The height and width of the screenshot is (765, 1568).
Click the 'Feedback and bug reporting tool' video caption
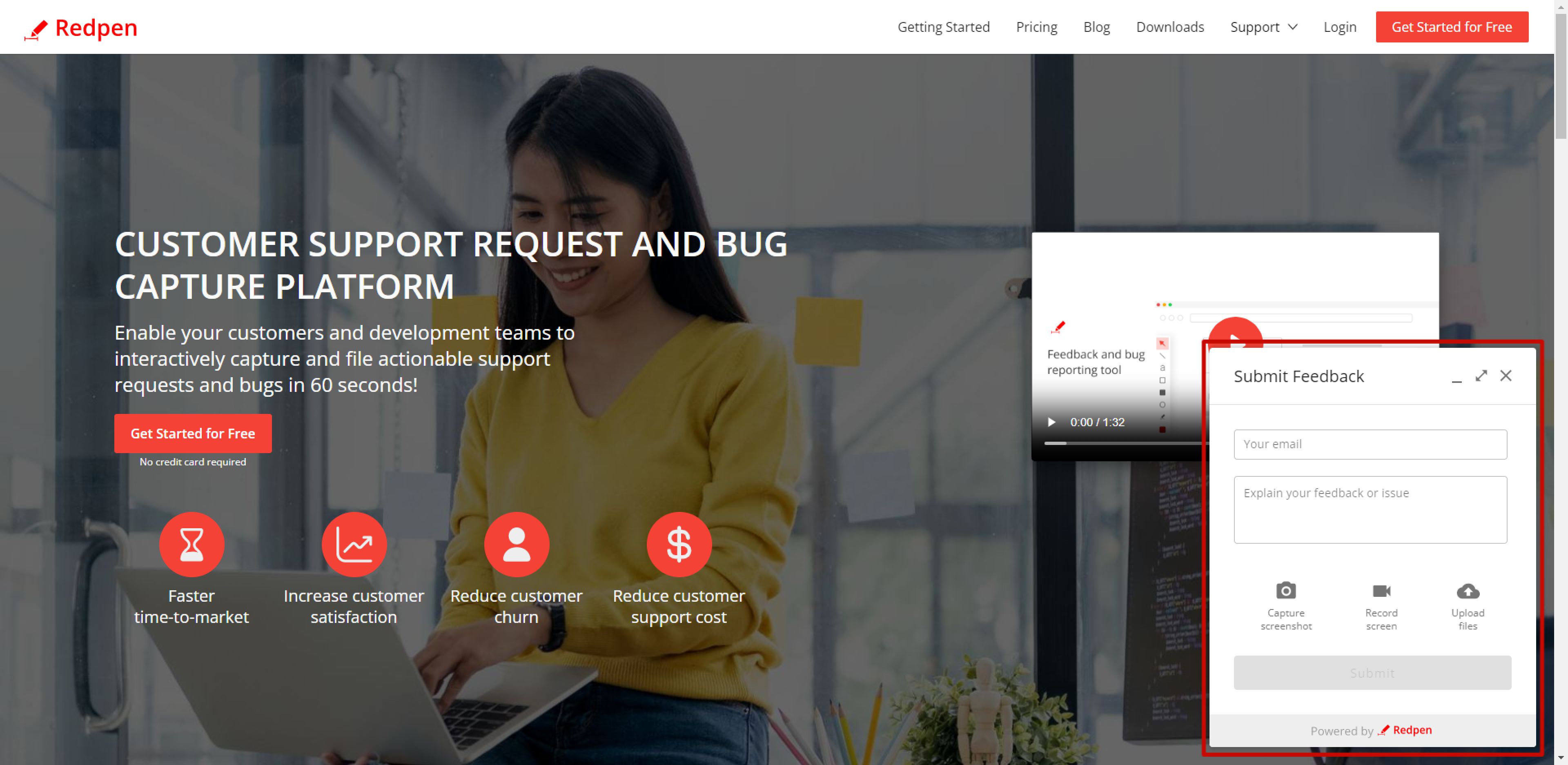[1096, 362]
